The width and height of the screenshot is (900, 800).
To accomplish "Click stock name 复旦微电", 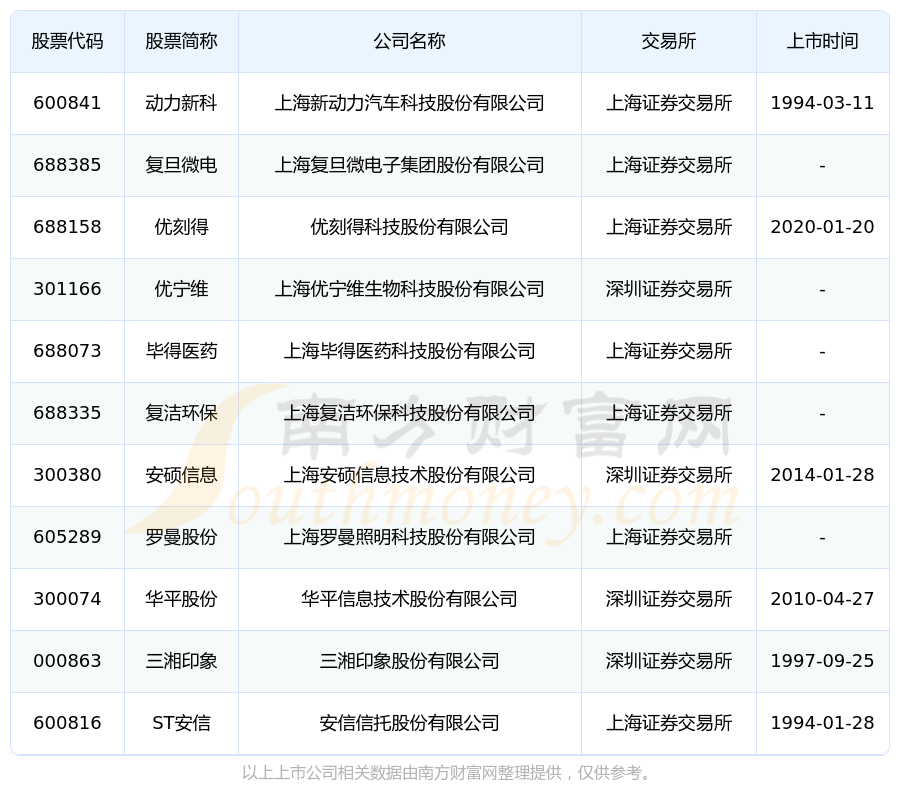I will (x=181, y=165).
